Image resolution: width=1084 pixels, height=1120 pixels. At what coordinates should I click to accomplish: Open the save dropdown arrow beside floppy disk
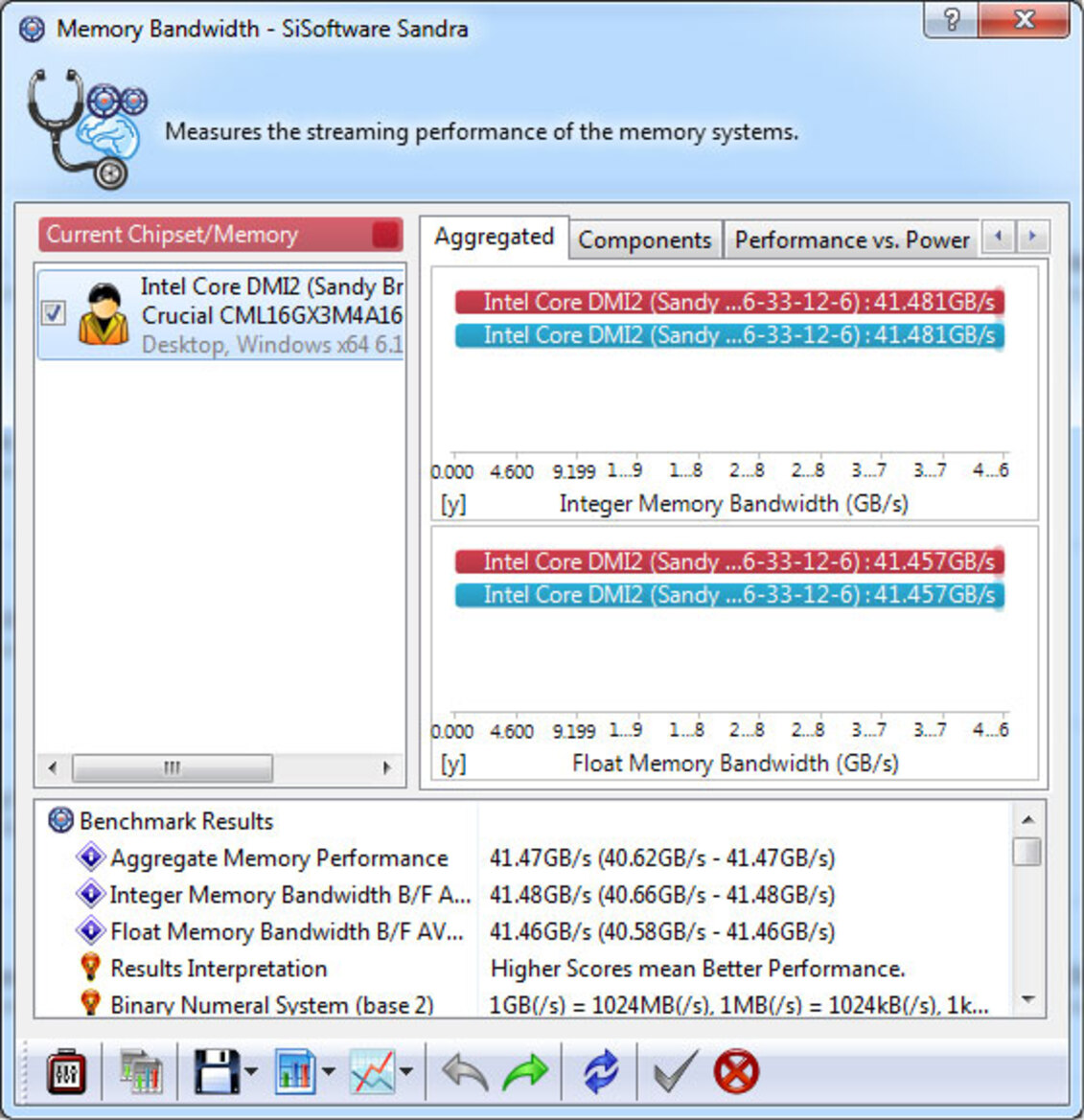[251, 1071]
